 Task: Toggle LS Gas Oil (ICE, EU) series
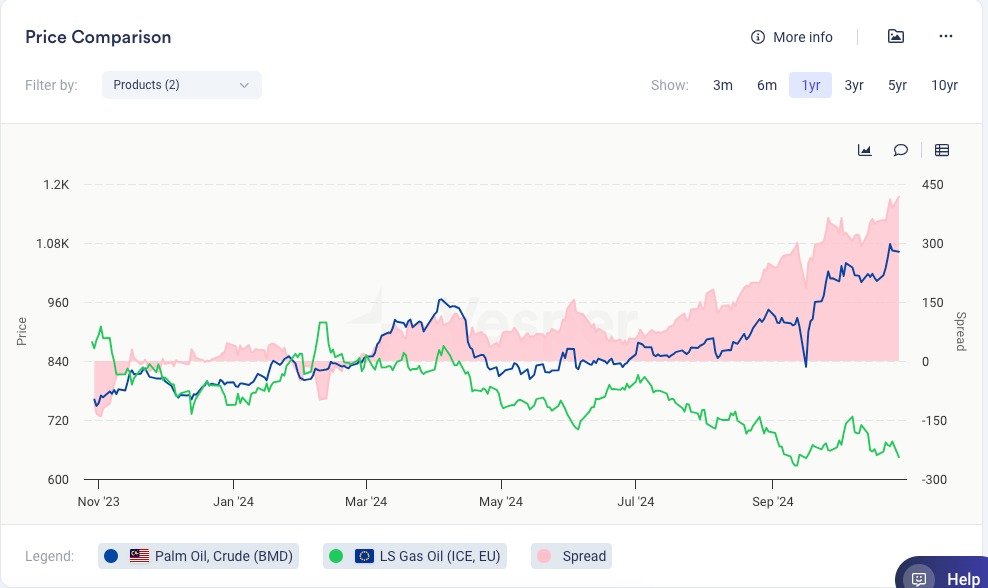(440, 556)
